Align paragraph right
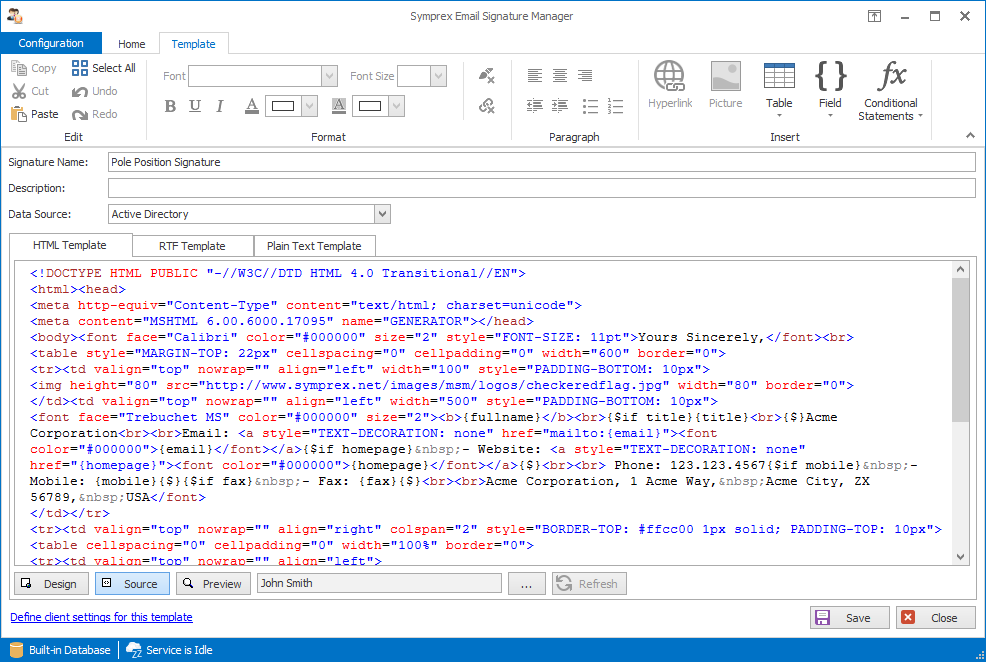This screenshot has width=986, height=662. [585, 75]
